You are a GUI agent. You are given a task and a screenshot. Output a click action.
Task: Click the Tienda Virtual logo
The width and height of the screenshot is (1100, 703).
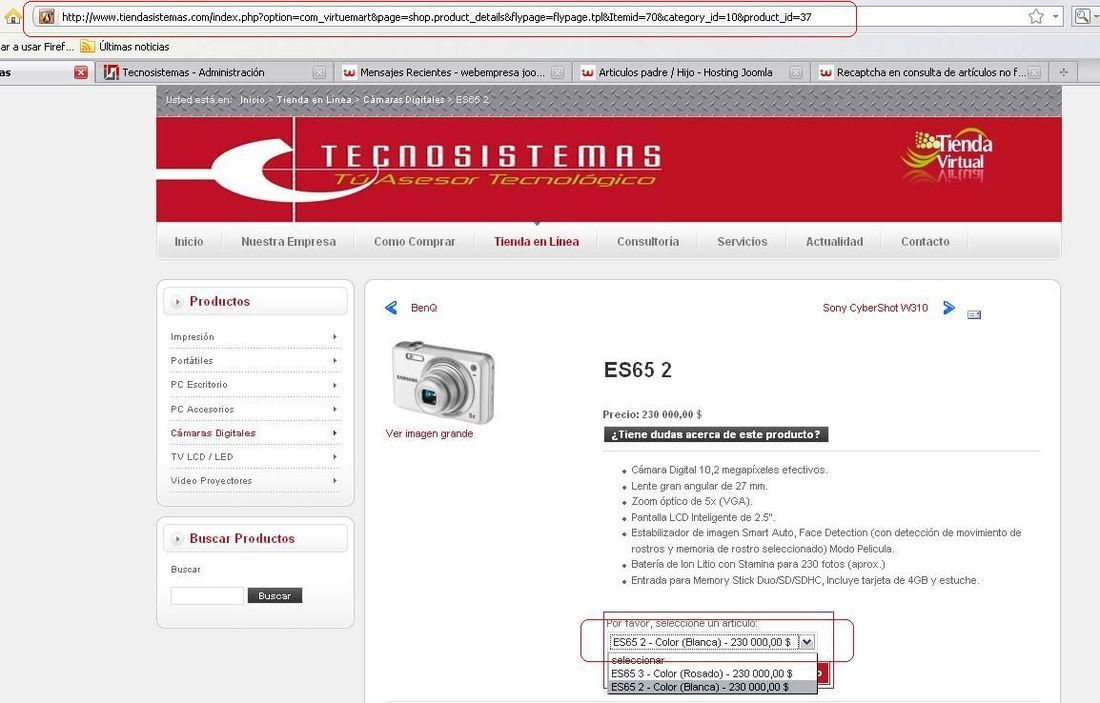click(x=947, y=154)
